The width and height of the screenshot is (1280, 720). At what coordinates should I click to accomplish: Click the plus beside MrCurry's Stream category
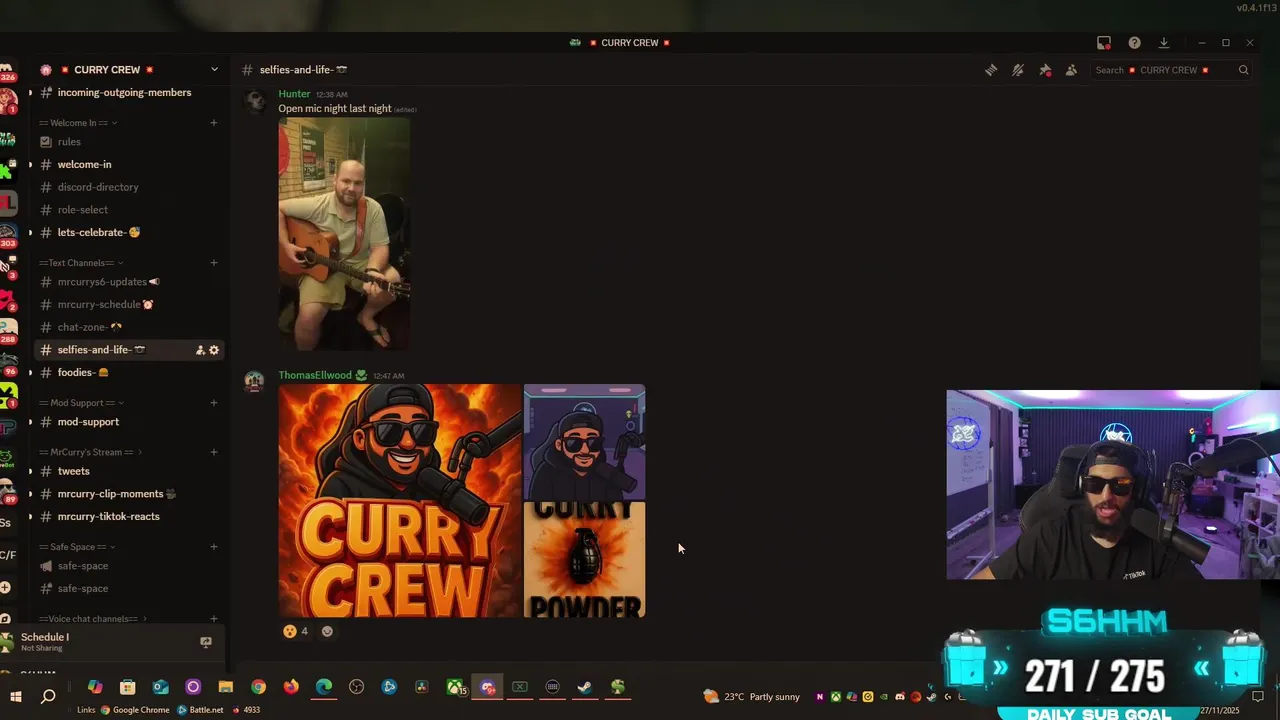click(x=214, y=452)
